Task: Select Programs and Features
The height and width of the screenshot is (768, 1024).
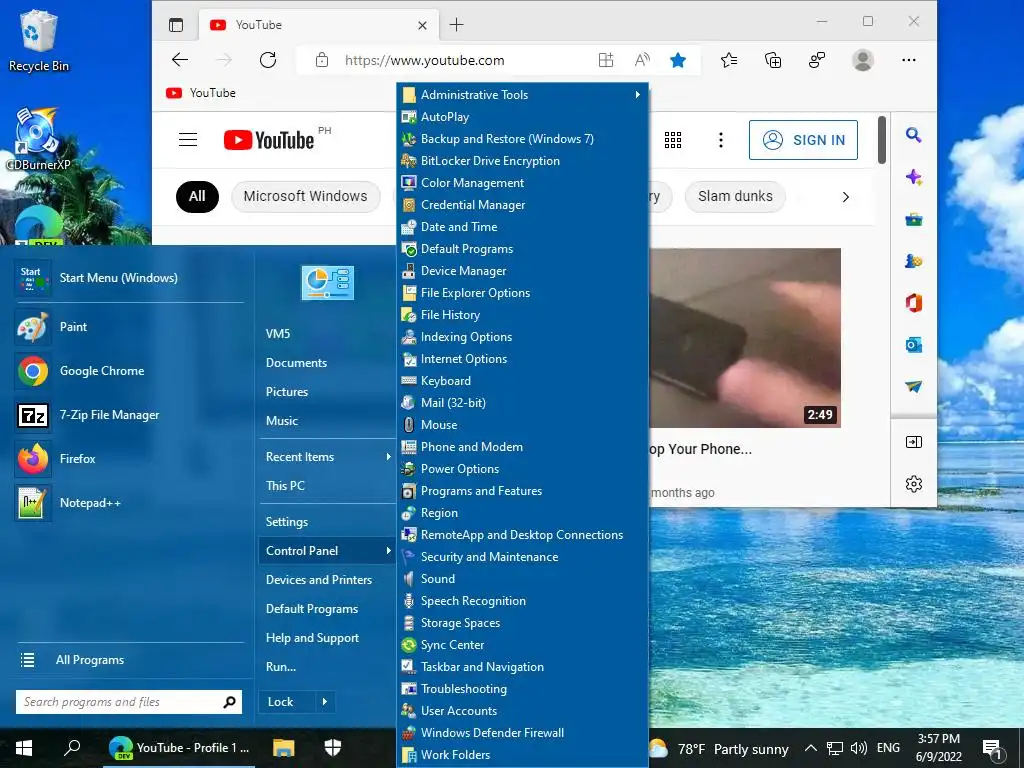Action: 522,490
